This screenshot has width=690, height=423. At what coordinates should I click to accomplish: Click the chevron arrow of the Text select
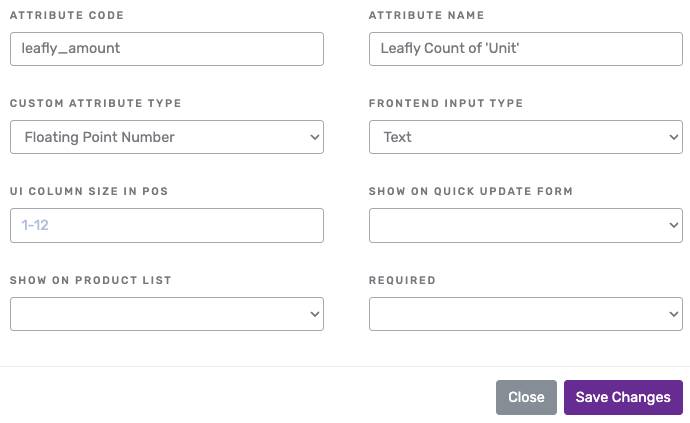pyautogui.click(x=674, y=137)
